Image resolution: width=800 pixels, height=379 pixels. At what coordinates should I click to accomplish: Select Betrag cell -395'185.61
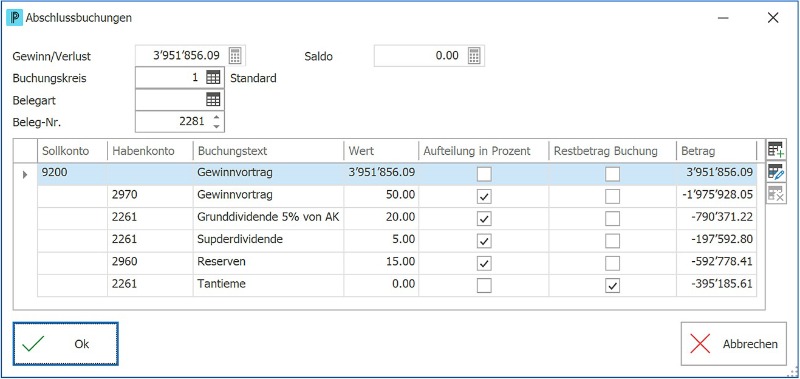pos(716,285)
